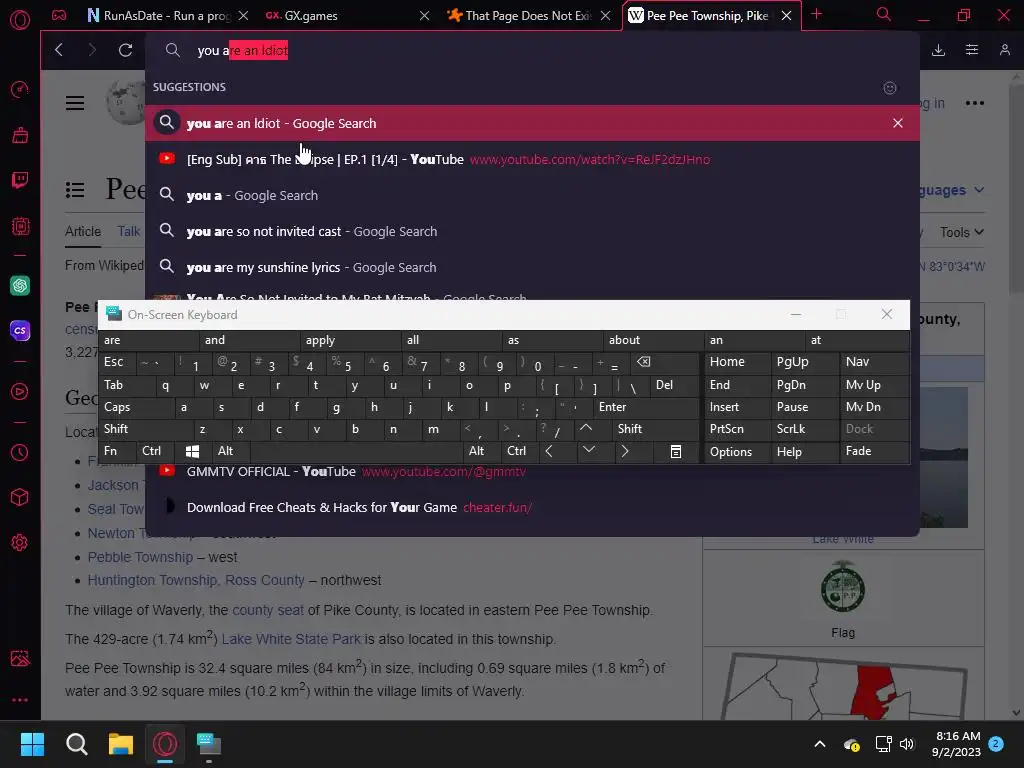Toggle Caps lock on On-Screen Keyboard

(x=135, y=407)
